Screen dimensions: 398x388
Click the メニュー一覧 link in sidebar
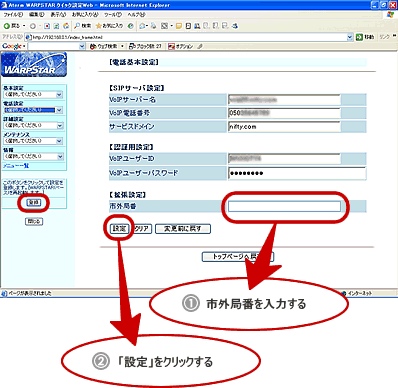pos(16,166)
